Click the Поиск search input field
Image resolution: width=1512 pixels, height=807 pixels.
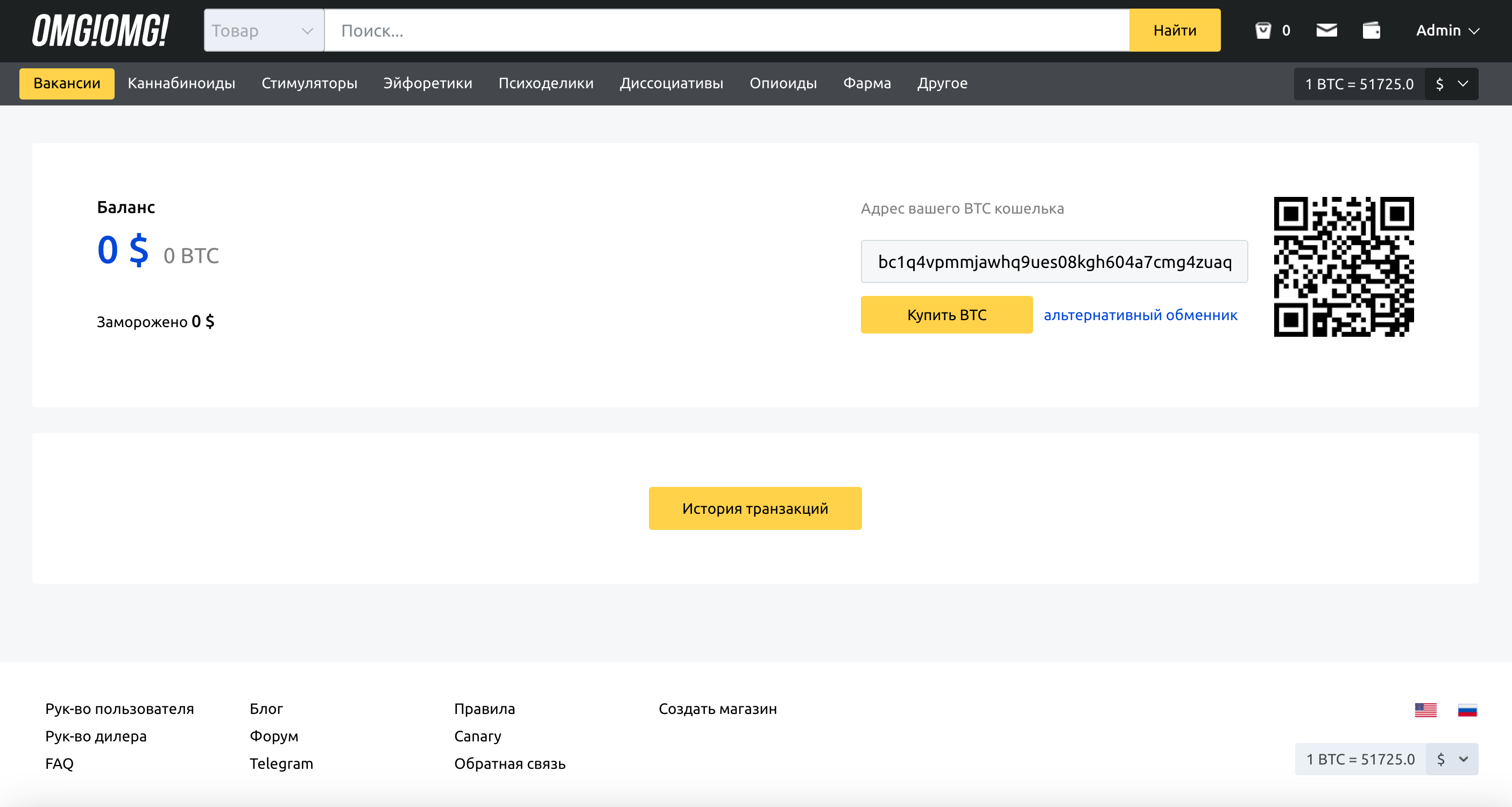(726, 31)
